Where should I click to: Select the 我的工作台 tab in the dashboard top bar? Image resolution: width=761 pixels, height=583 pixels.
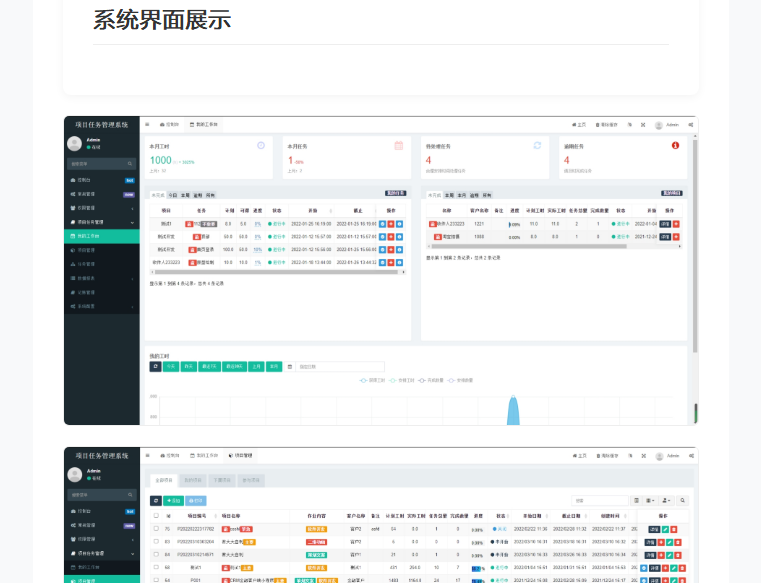204,125
